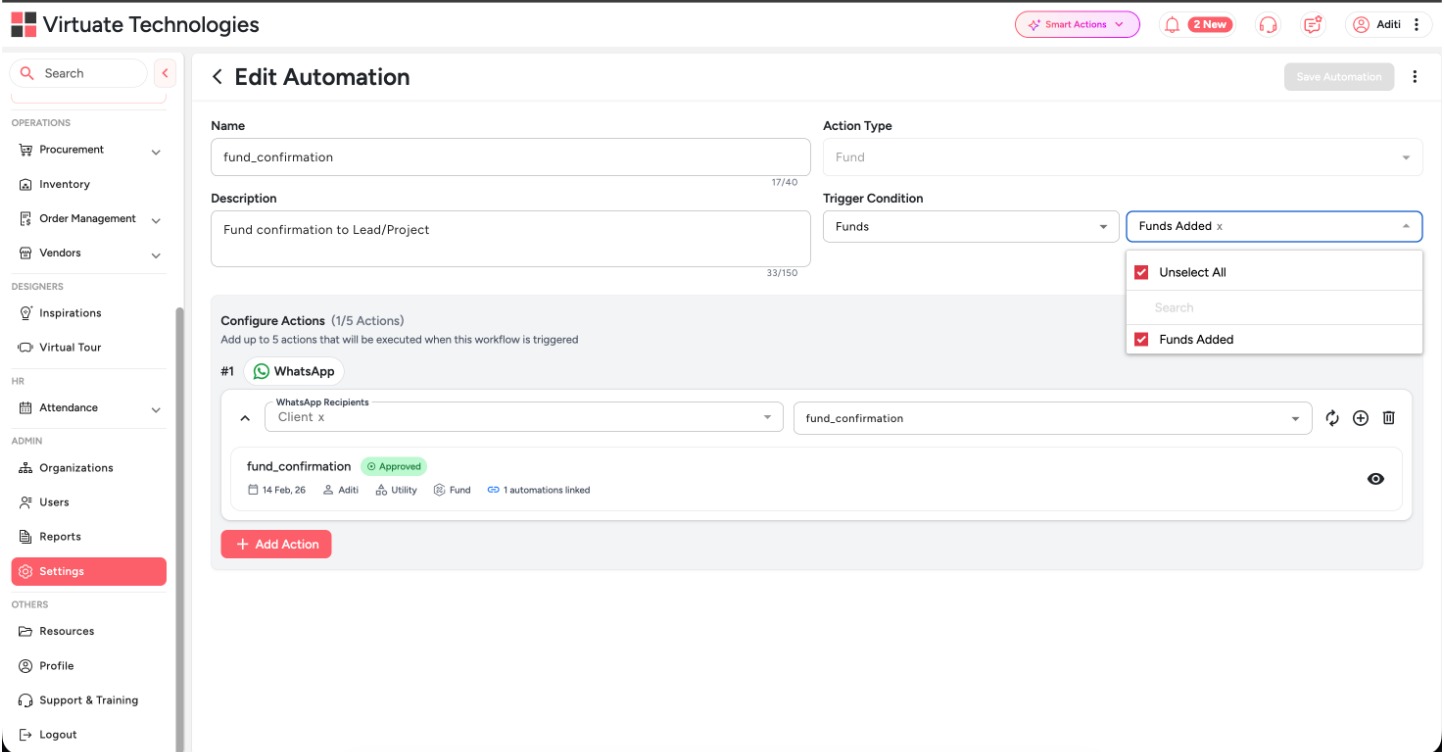Open the kebab menu beside Save Automation

1415,76
